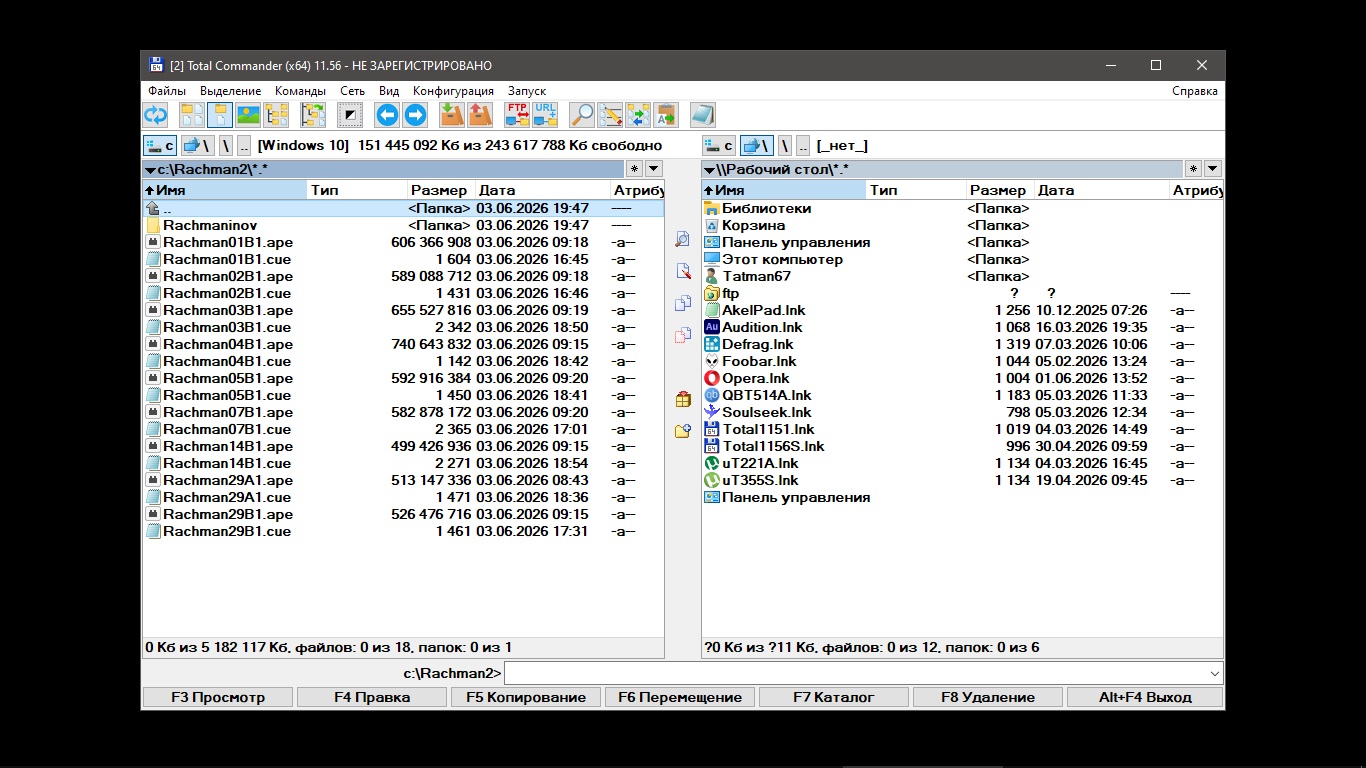
Task: Click the Pack files toolbar icon
Action: pos(452,115)
